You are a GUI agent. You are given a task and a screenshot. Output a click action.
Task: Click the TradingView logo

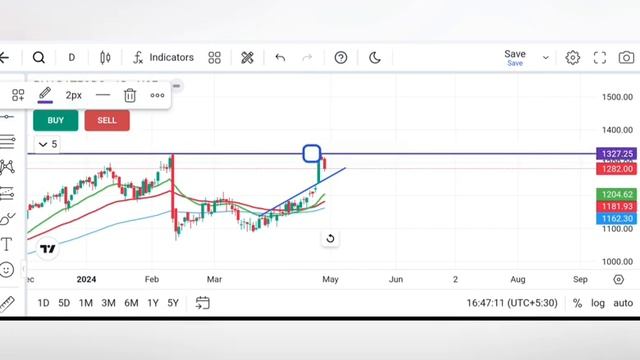(x=47, y=249)
